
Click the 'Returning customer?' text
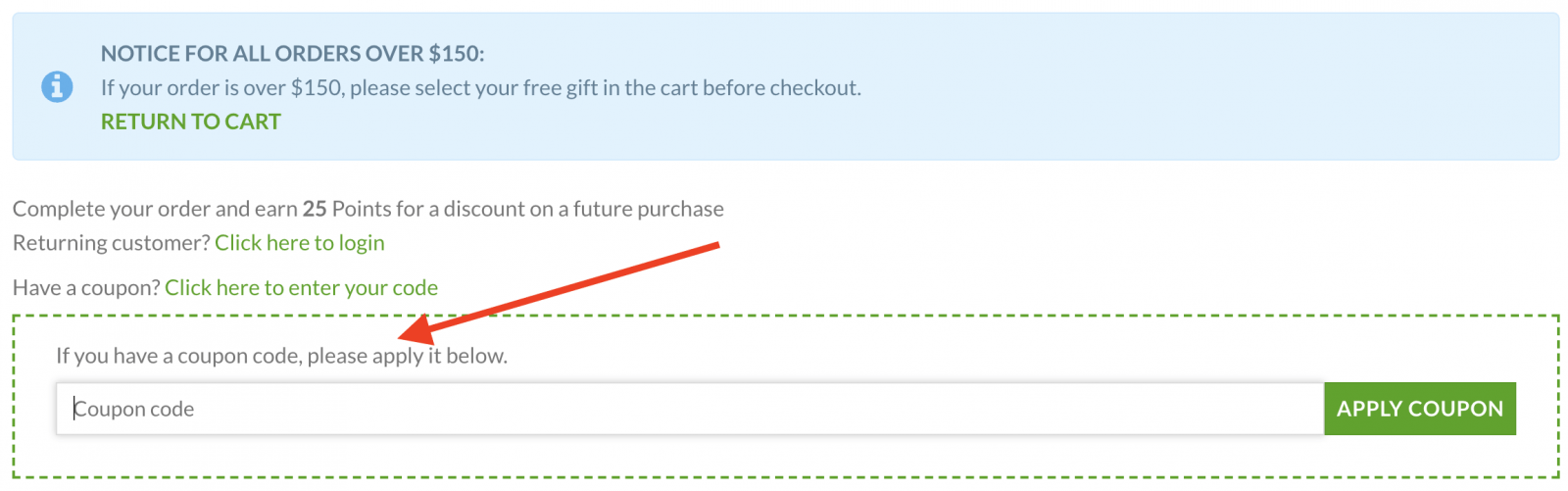click(111, 243)
